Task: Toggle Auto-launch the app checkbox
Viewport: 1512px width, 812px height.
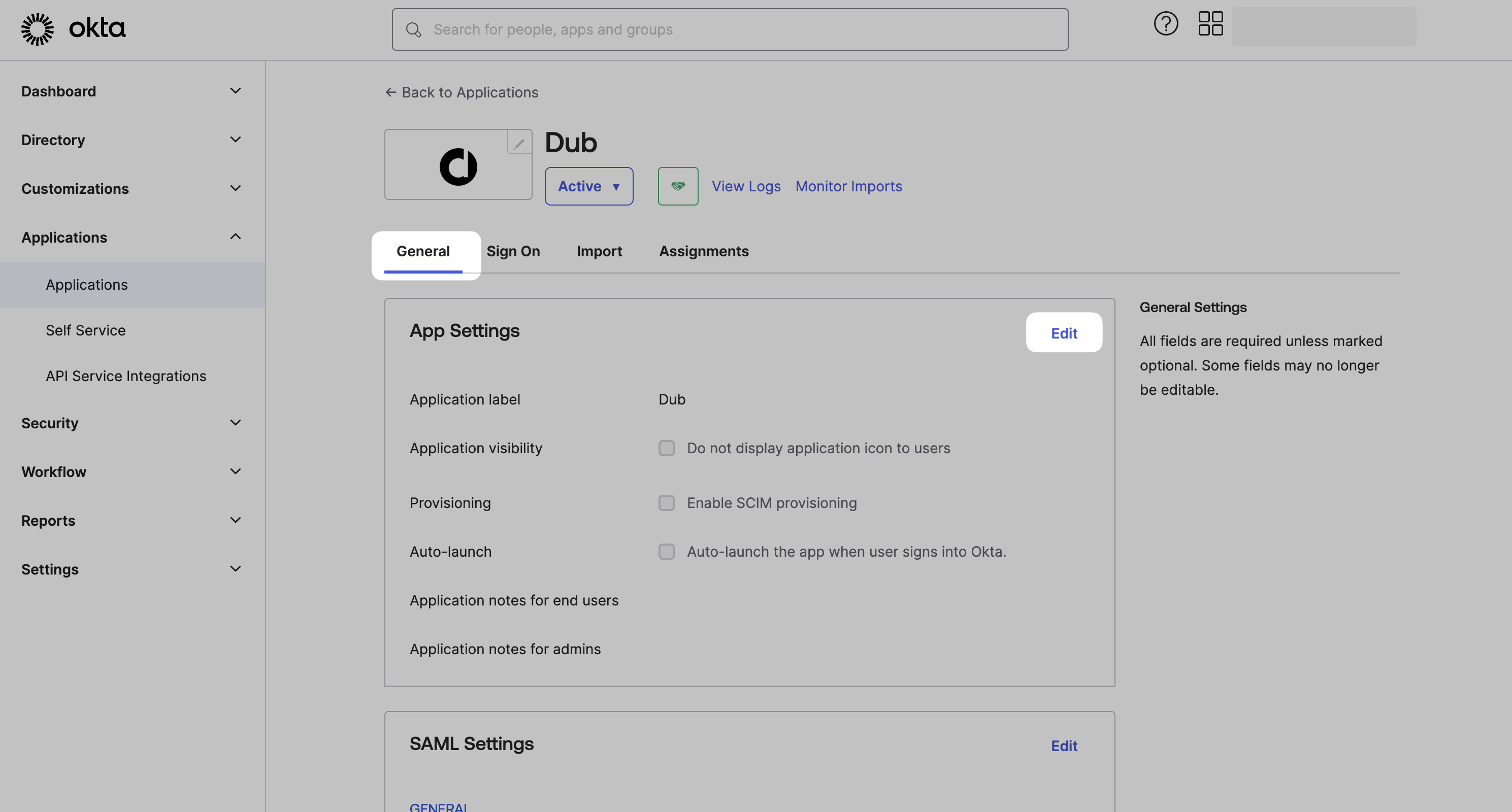Action: [666, 552]
